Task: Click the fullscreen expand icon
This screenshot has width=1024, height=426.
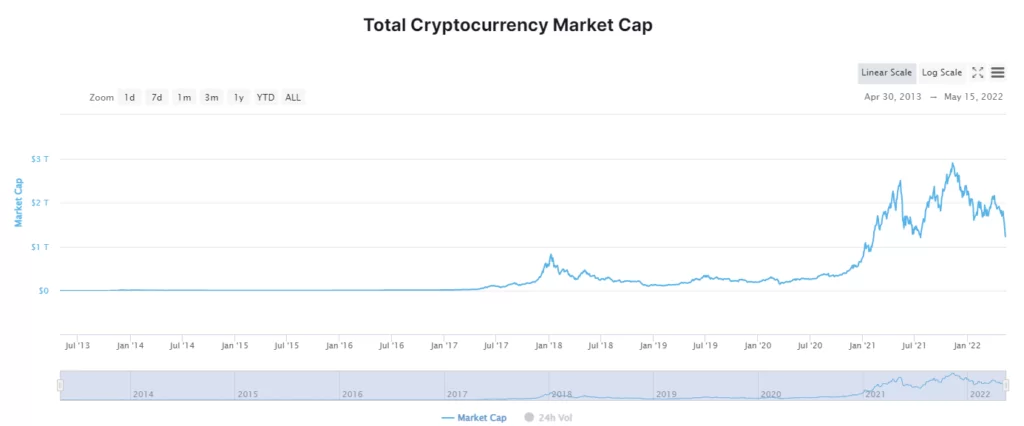Action: 978,72
